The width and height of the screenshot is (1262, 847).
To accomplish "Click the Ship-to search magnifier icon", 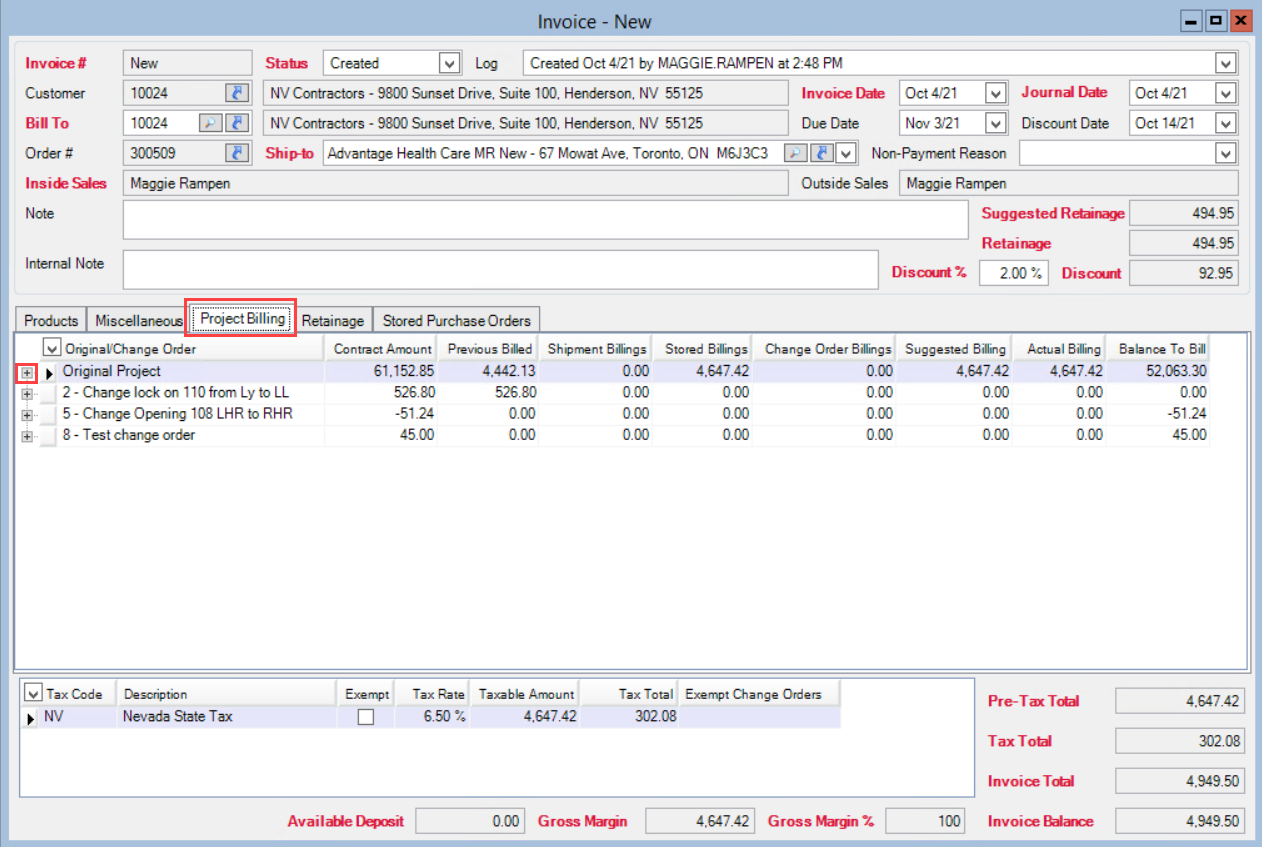I will (x=794, y=153).
